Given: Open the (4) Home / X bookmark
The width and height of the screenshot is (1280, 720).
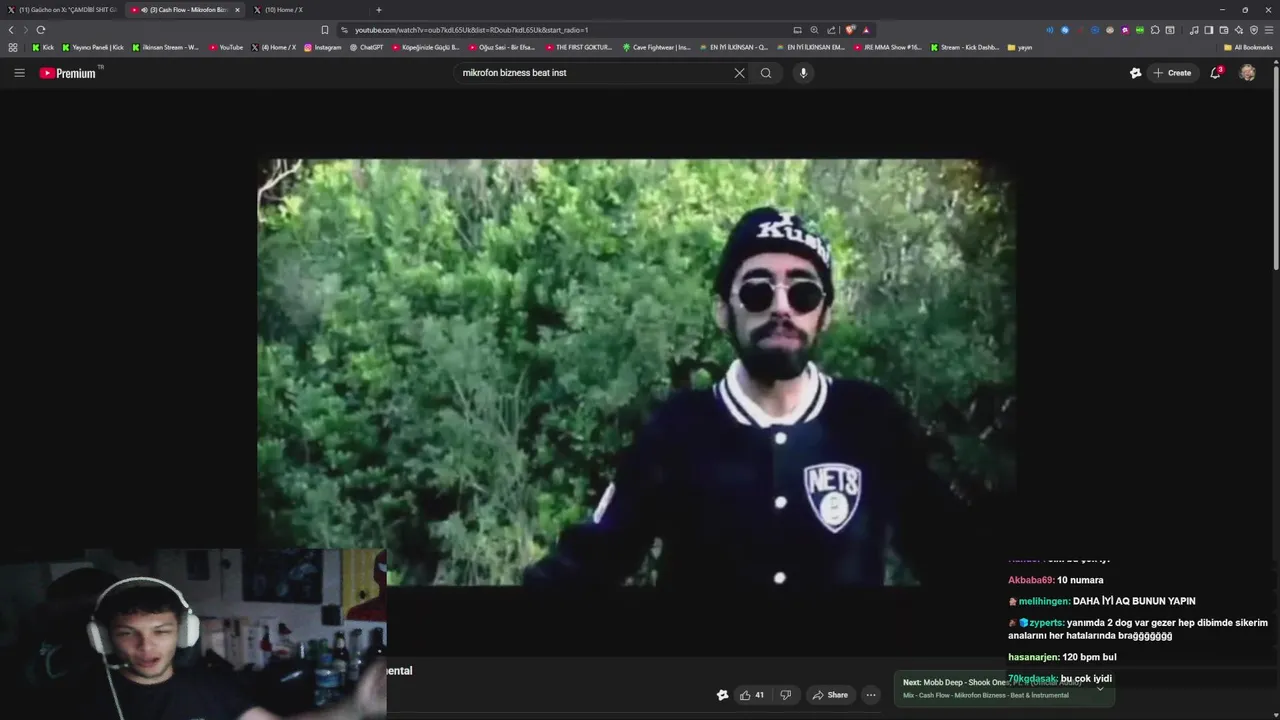Looking at the screenshot, I should pyautogui.click(x=274, y=47).
